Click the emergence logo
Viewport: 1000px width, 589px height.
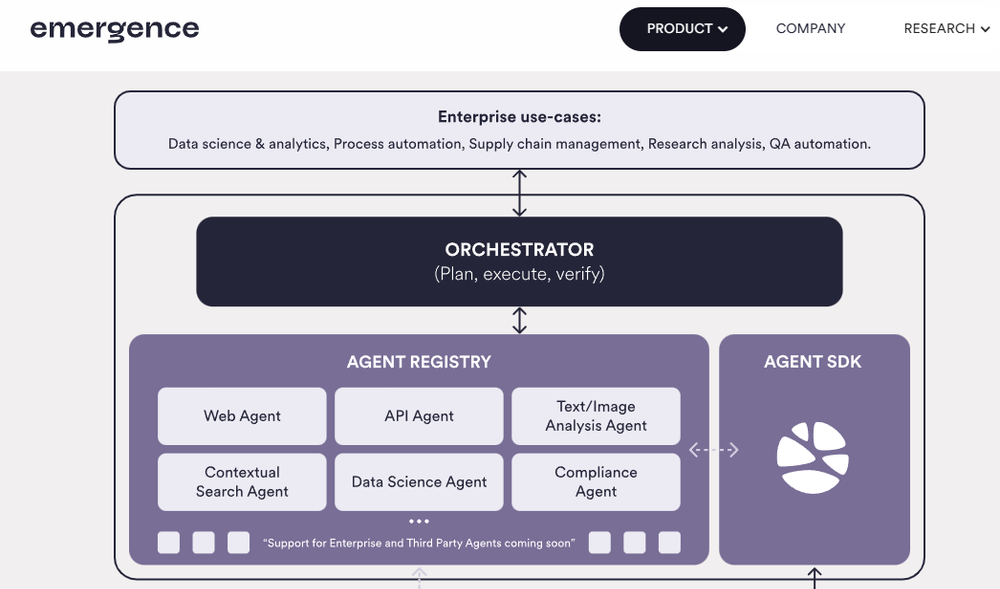click(114, 29)
